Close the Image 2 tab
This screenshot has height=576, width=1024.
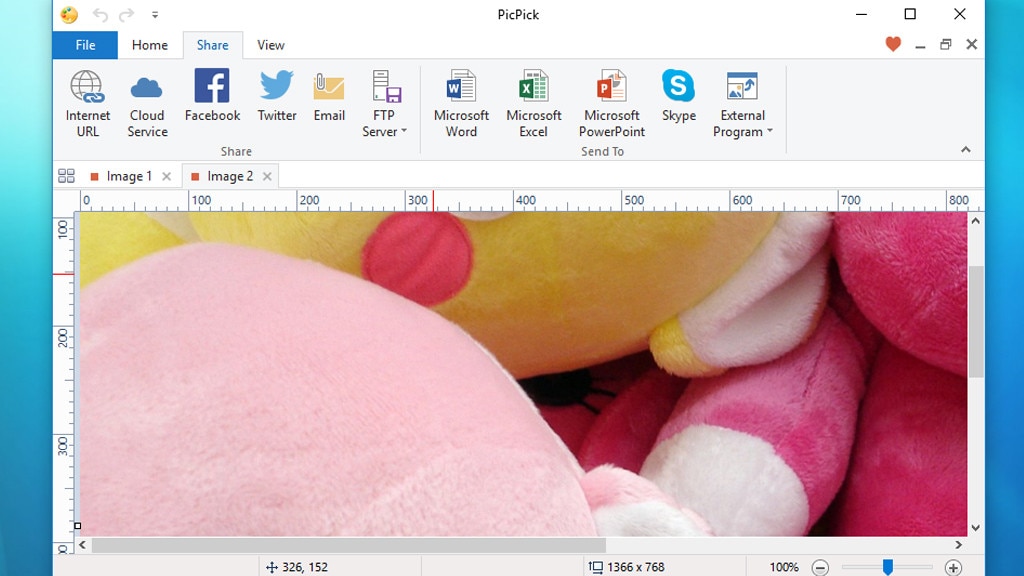267,176
